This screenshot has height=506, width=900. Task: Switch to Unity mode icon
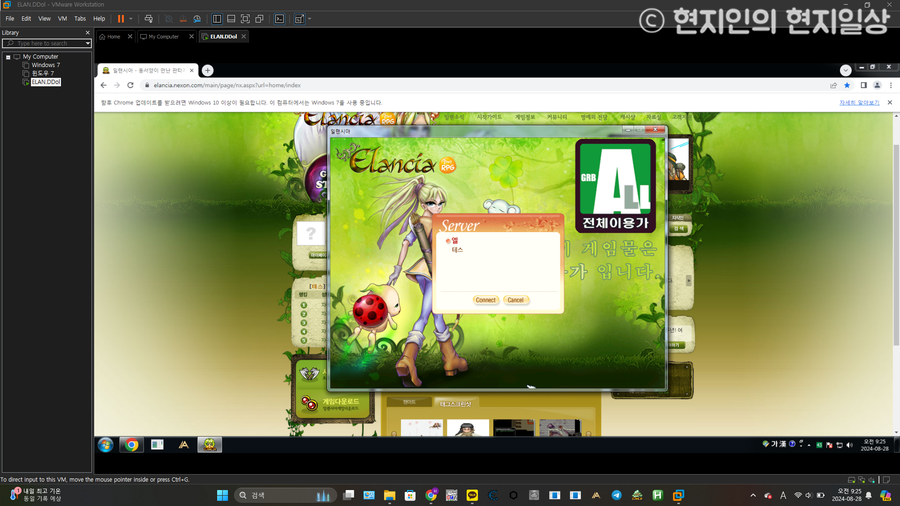click(259, 19)
